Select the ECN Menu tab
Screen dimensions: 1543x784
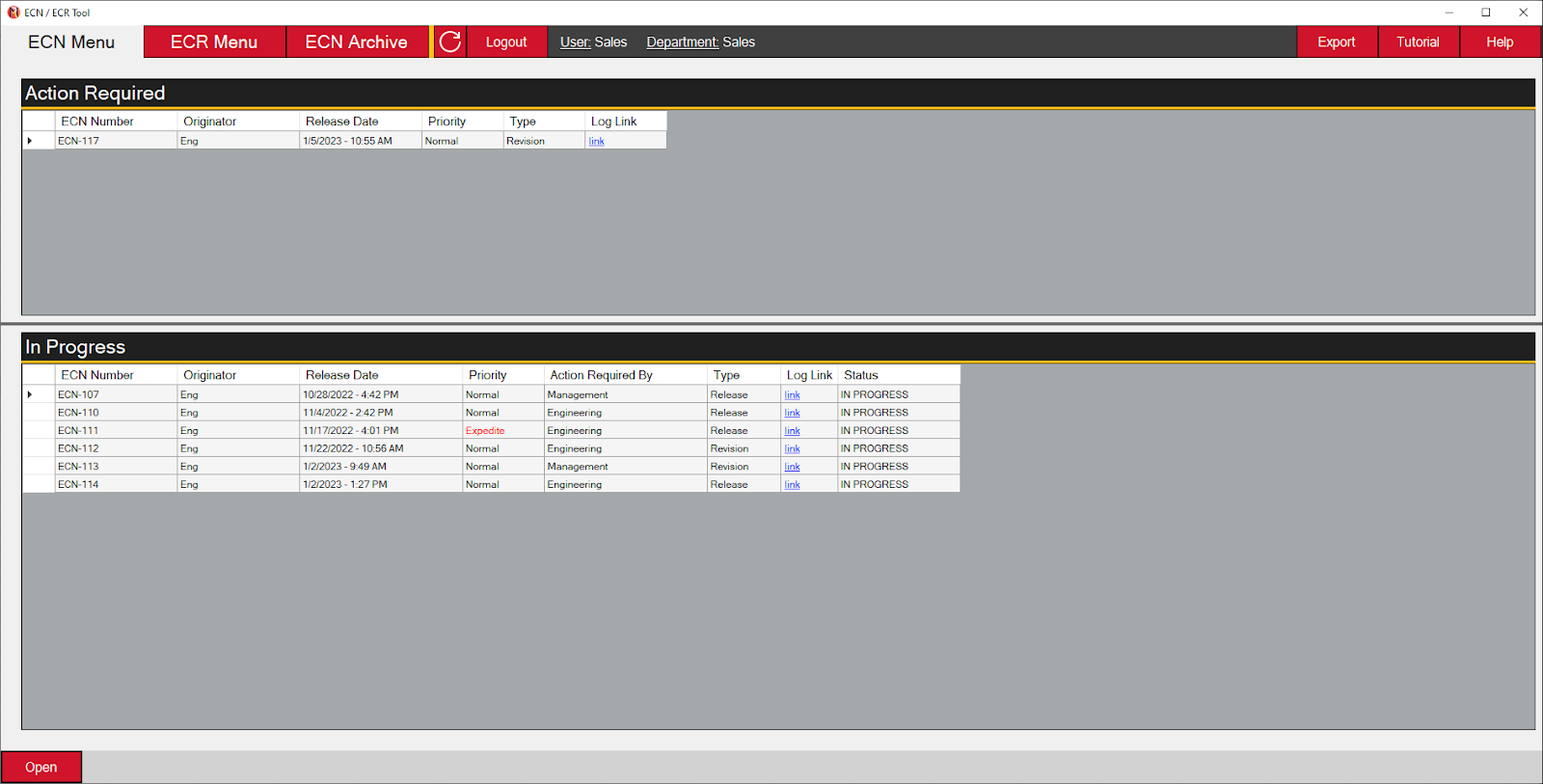click(71, 41)
